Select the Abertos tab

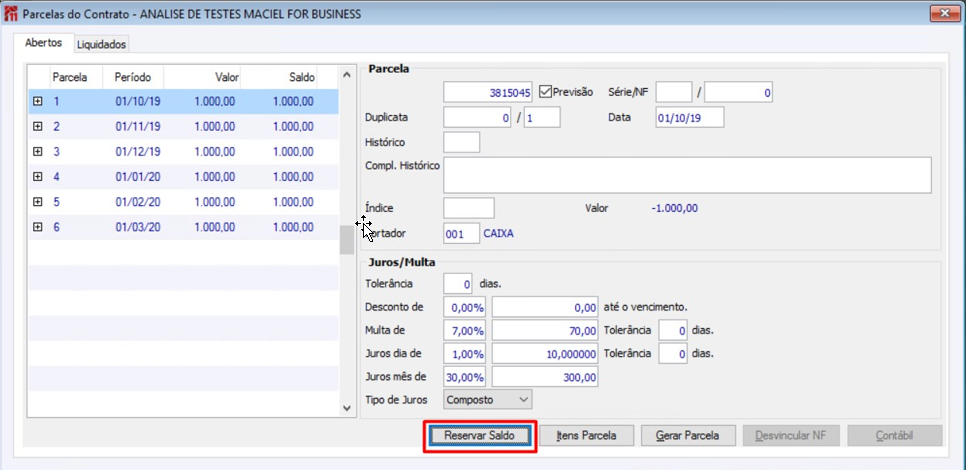tap(43, 43)
